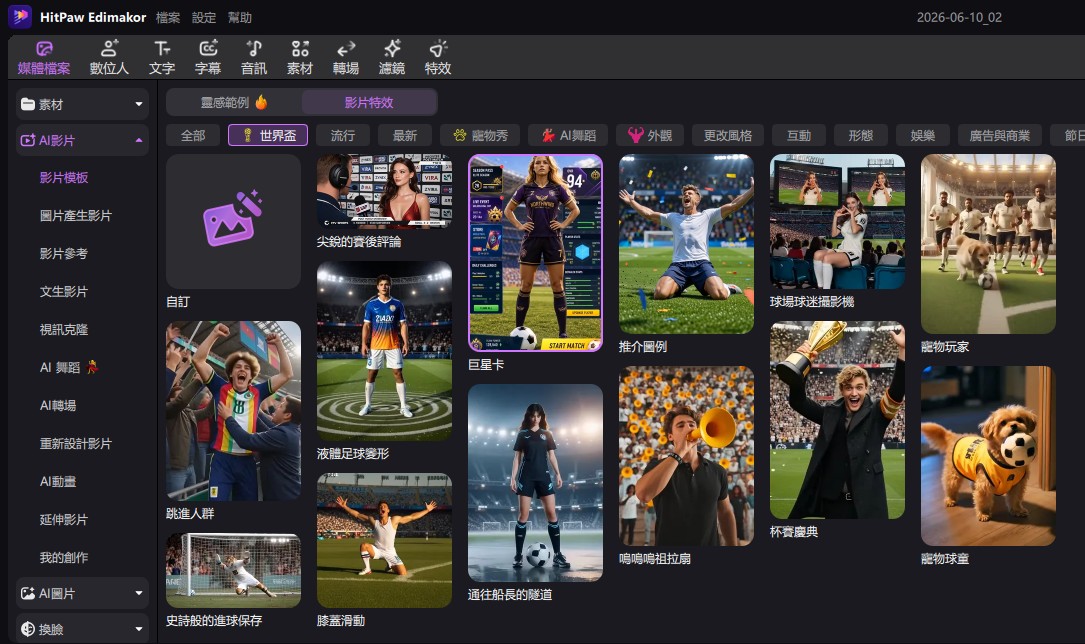The image size is (1085, 644).
Task: Click the project name 2026-06-10_02
Action: tap(959, 17)
